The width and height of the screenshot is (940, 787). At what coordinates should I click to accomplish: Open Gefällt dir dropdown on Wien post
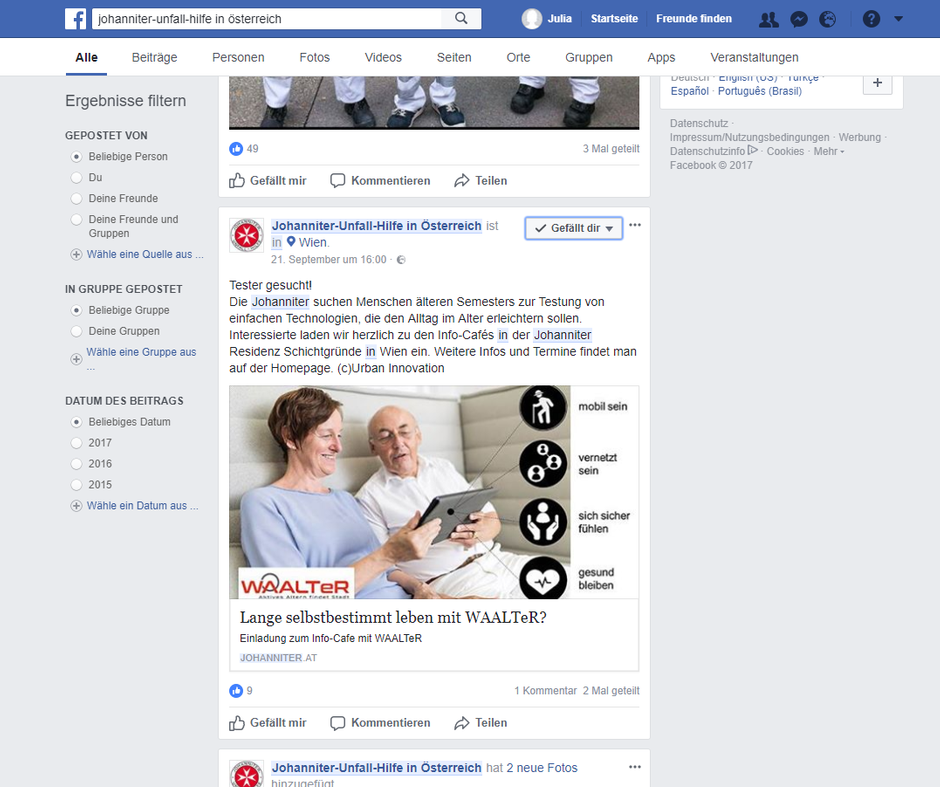[x=574, y=228]
